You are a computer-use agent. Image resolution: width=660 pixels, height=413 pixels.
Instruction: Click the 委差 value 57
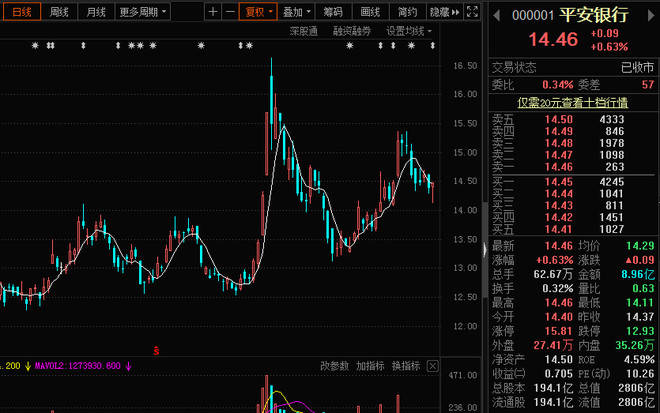pyautogui.click(x=647, y=85)
